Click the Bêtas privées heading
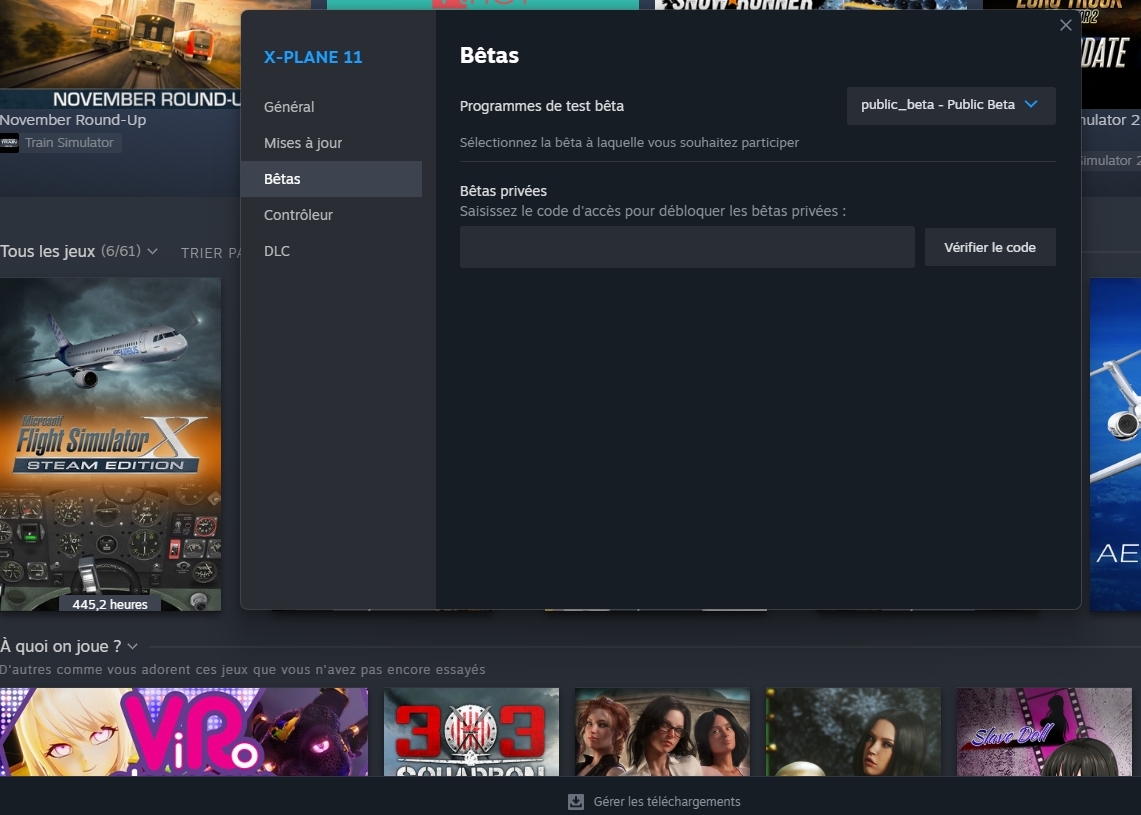This screenshot has height=815, width=1141. click(x=503, y=191)
